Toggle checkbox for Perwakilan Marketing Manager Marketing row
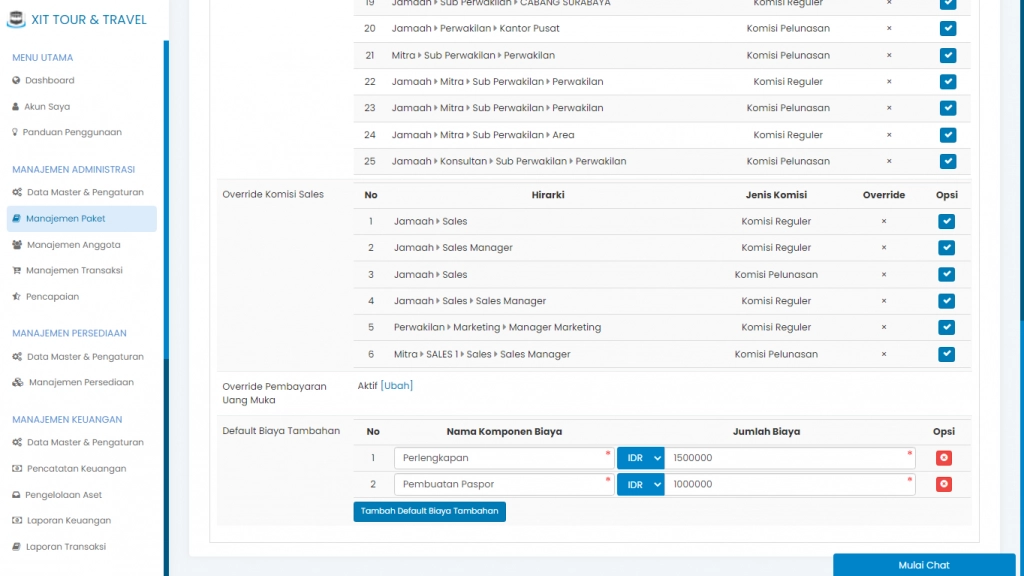Image resolution: width=1024 pixels, height=576 pixels. pos(946,327)
